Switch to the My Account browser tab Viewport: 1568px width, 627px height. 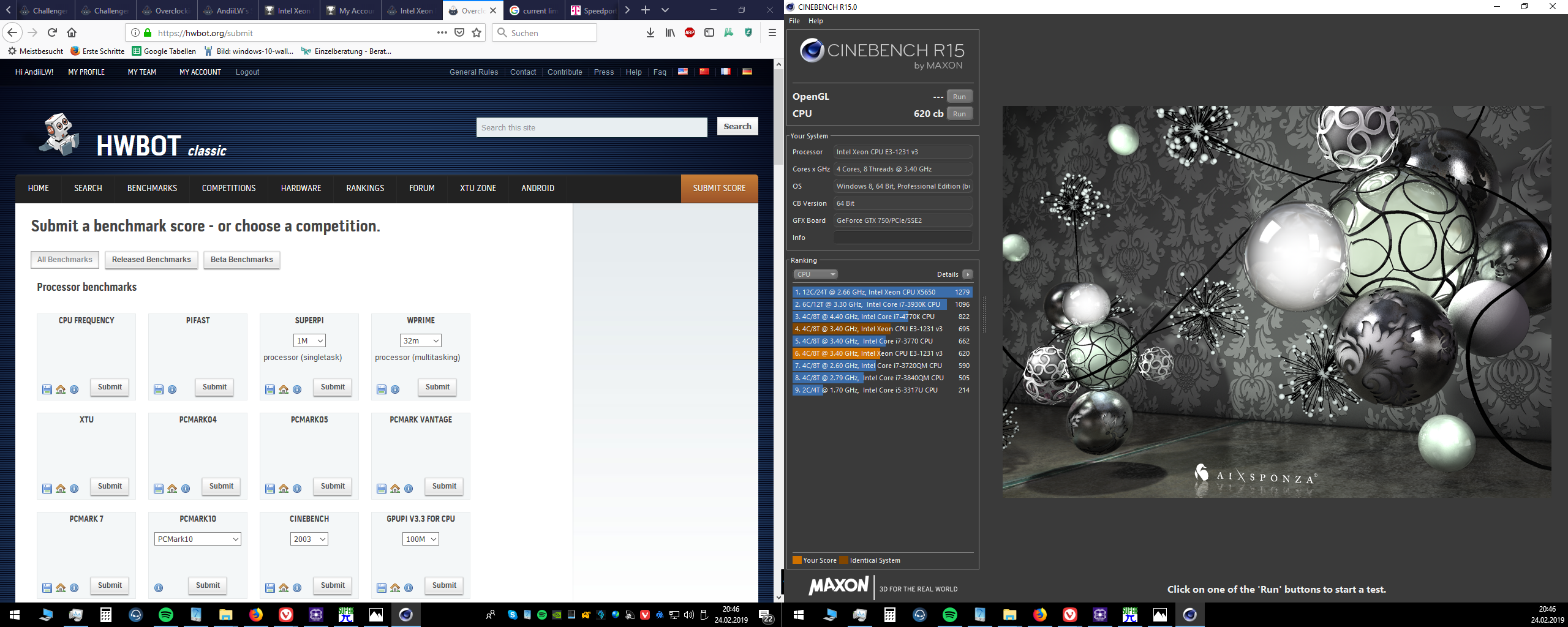pyautogui.click(x=350, y=10)
